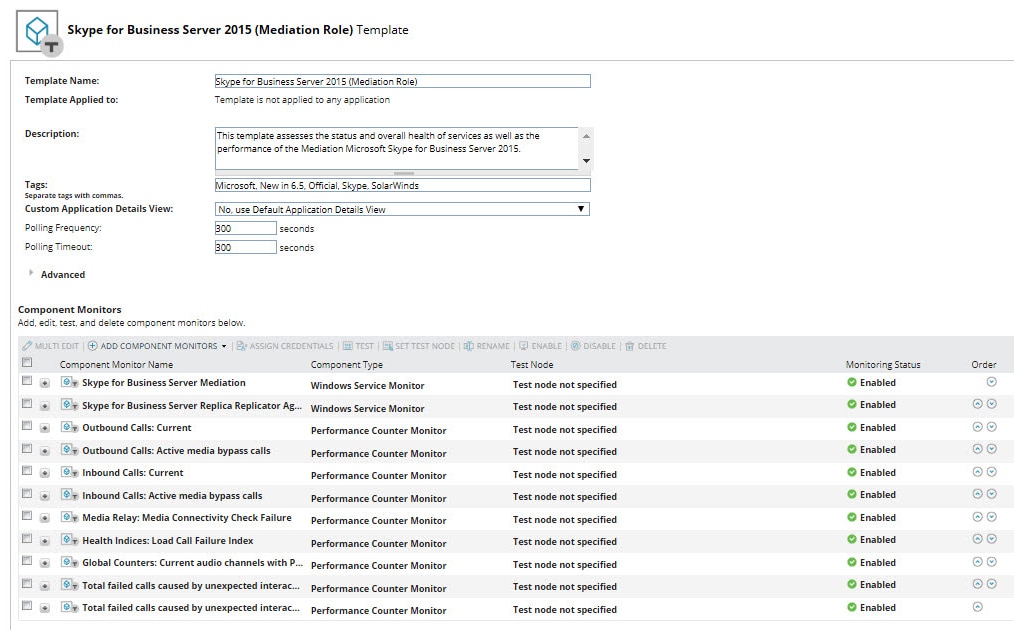Screen dimensions: 1024x640
Task: Click the Set Test Node icon
Action: (x=390, y=347)
